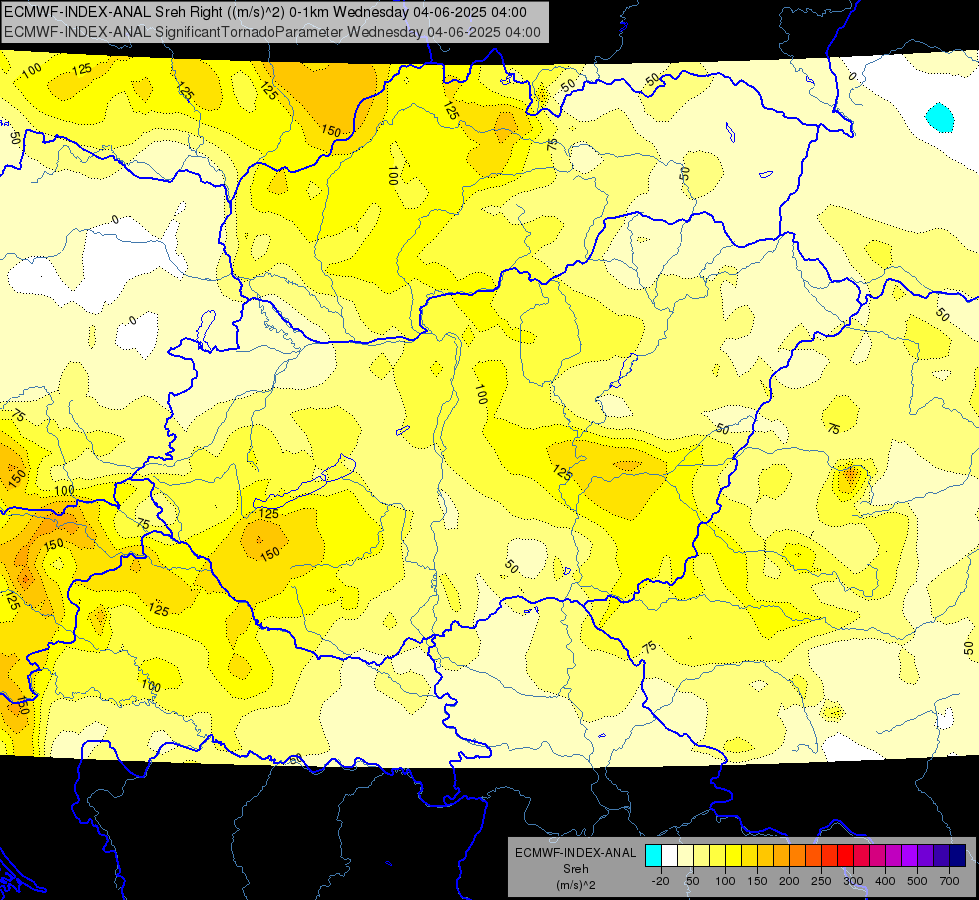Click the '(m/s)^2' unit label in the legend
This screenshot has height=900, width=979.
[x=576, y=885]
